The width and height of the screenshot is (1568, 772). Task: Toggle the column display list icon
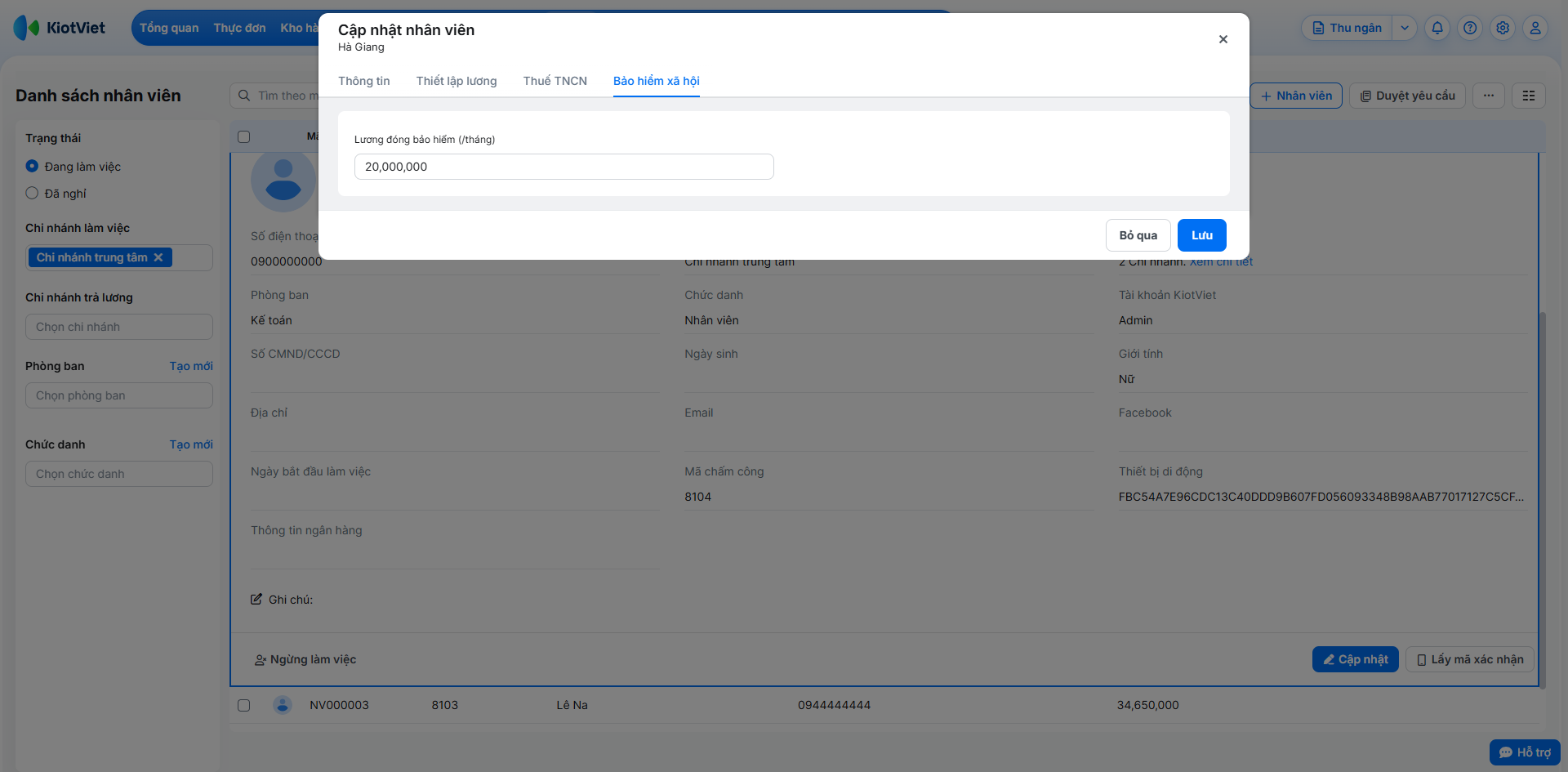click(x=1529, y=96)
